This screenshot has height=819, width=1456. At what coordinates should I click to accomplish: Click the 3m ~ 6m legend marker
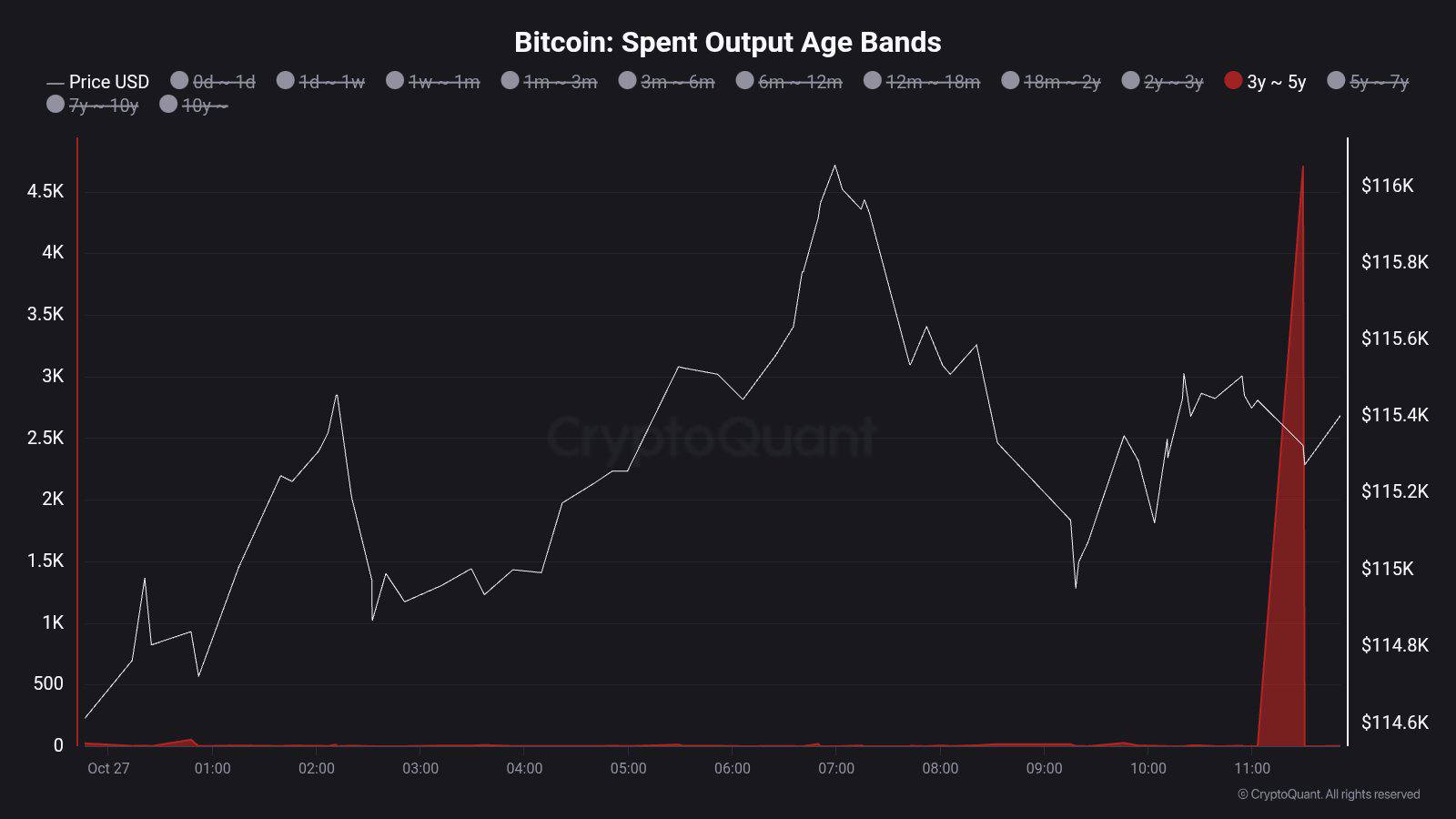[x=627, y=81]
